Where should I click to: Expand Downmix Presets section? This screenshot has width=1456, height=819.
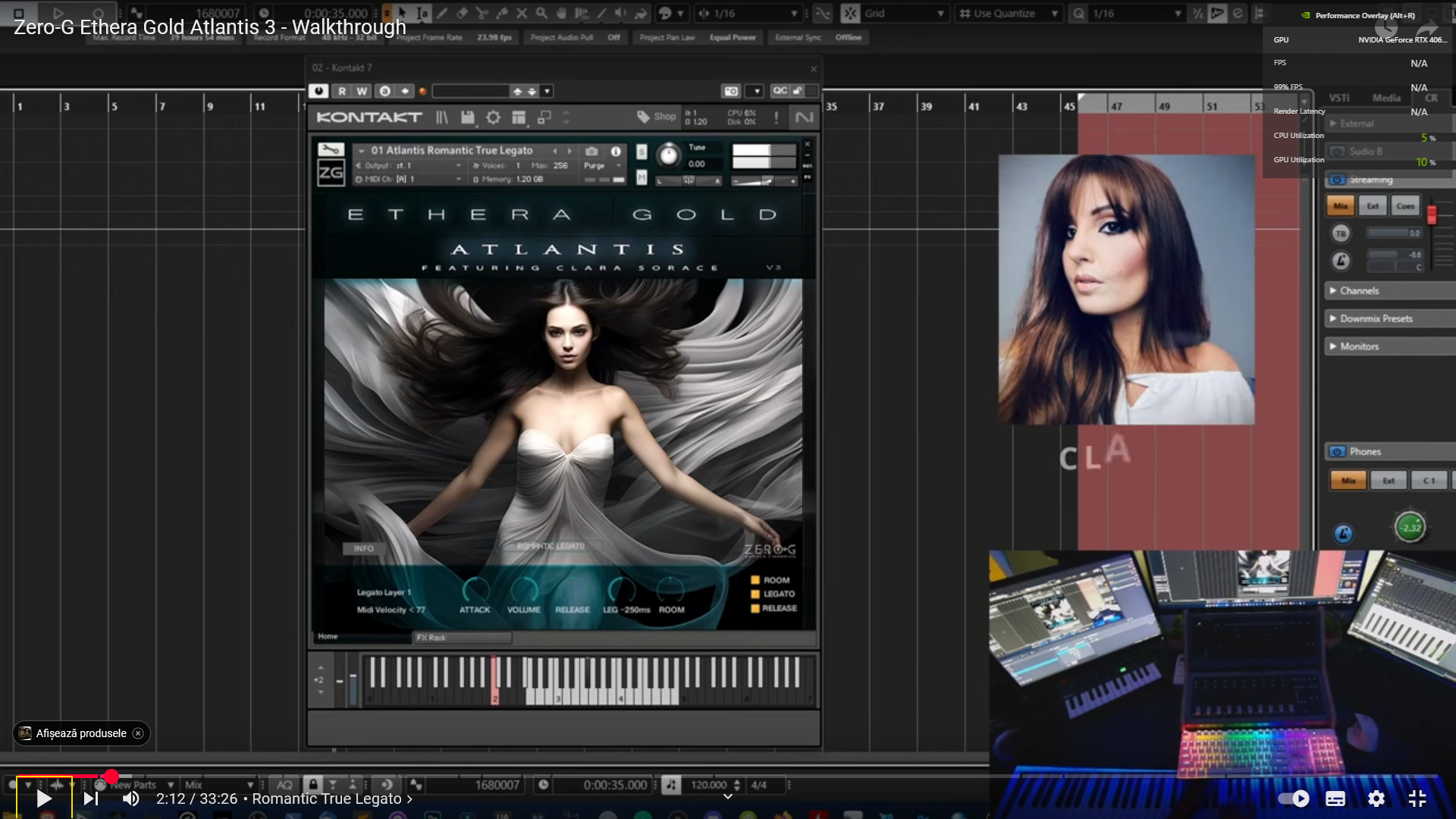(1391, 318)
